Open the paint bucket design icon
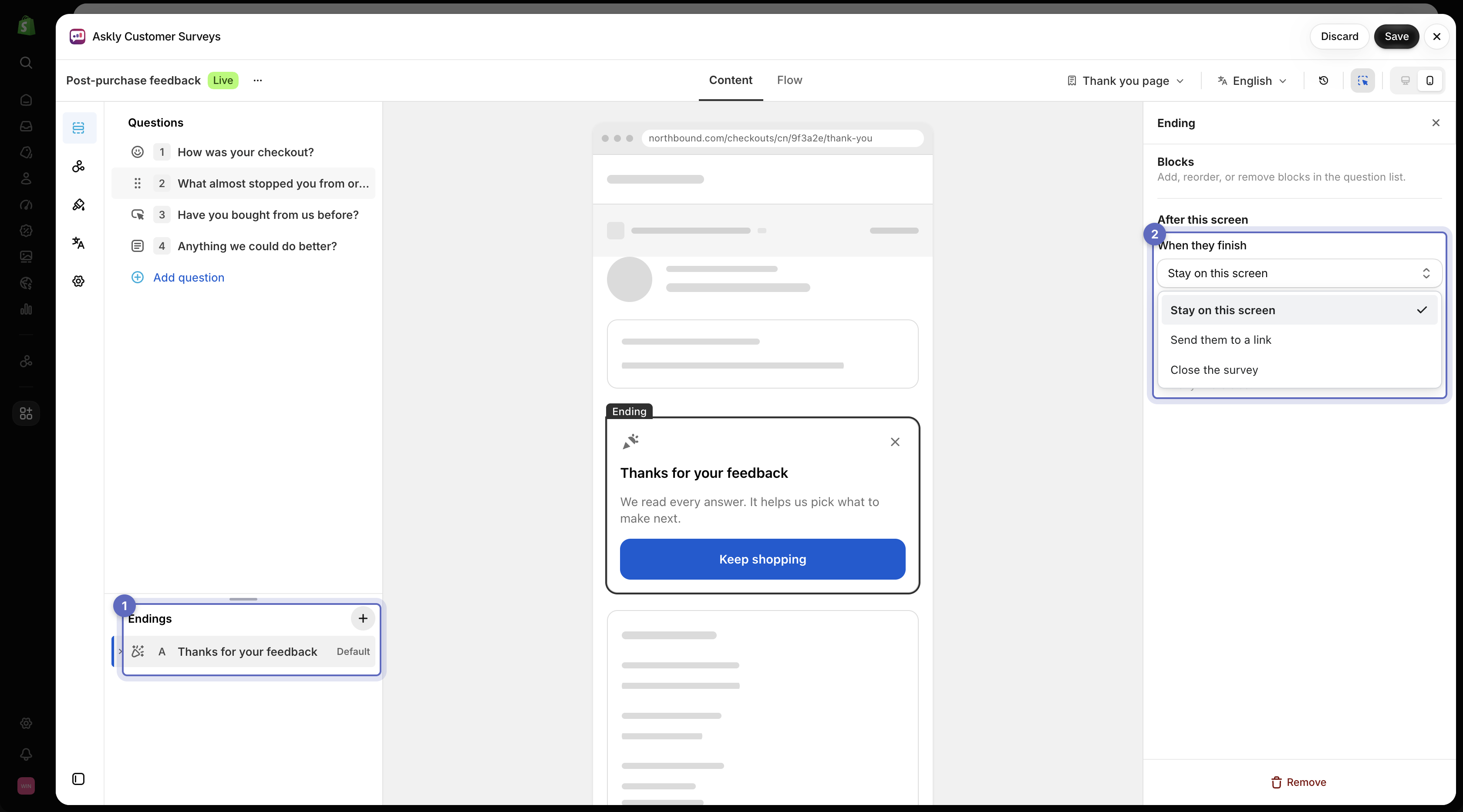 pos(78,205)
